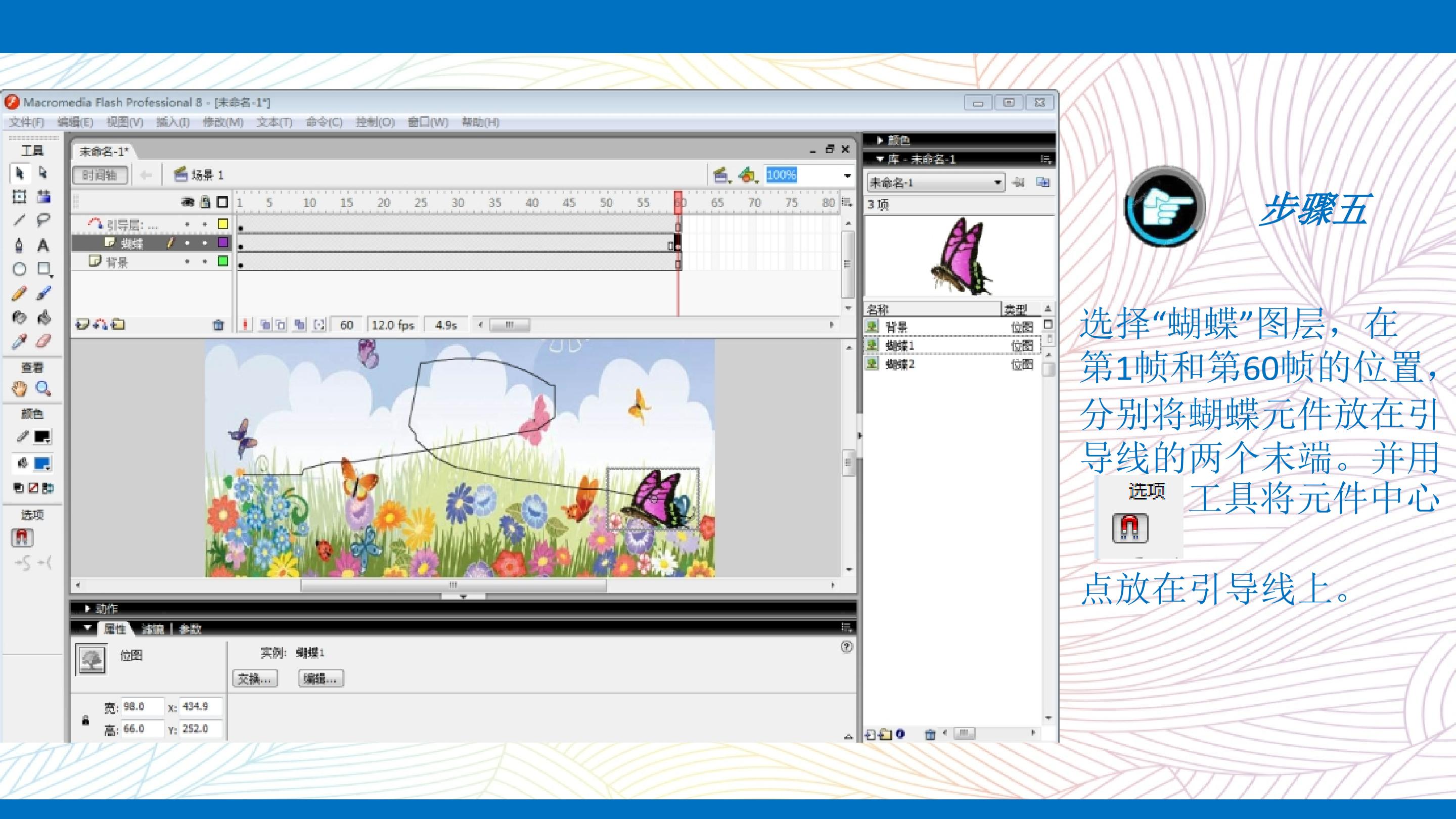Viewport: 1456px width, 819px height.
Task: Select the Hand tool
Action: [19, 389]
